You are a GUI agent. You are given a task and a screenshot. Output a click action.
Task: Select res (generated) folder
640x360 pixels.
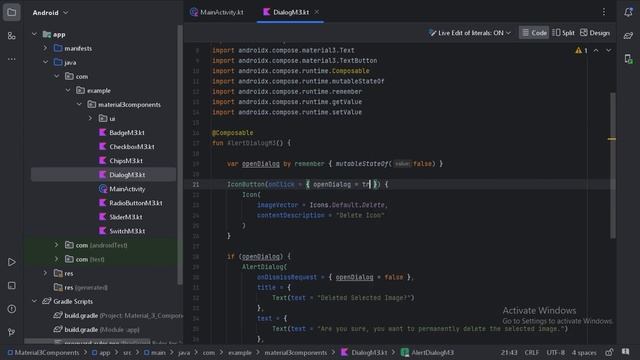click(x=81, y=287)
